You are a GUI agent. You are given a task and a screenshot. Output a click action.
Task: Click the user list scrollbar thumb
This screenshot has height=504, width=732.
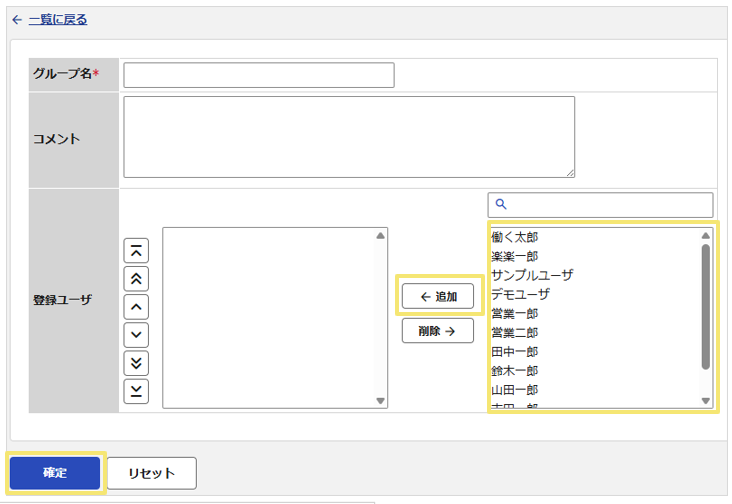pos(706,307)
